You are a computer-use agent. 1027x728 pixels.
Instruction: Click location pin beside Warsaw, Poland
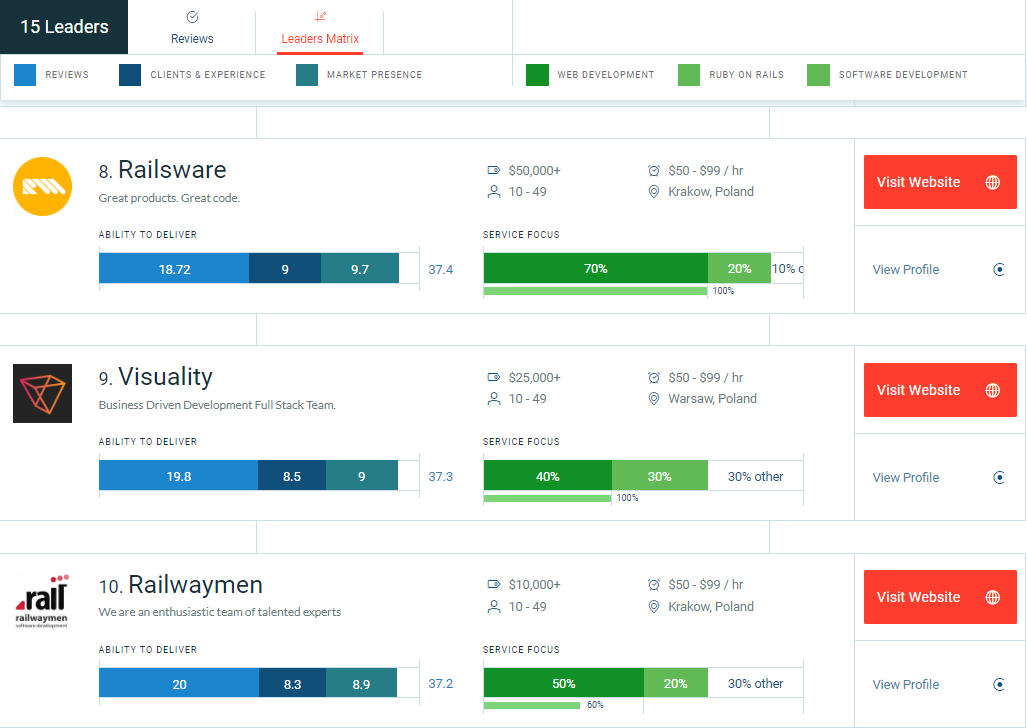click(x=654, y=398)
